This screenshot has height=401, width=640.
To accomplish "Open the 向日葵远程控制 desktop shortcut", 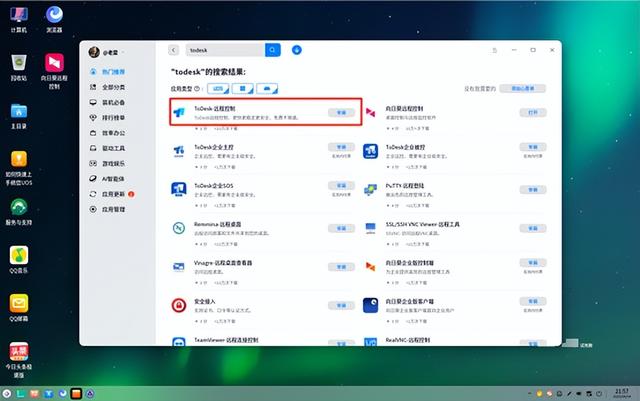I will pos(54,63).
